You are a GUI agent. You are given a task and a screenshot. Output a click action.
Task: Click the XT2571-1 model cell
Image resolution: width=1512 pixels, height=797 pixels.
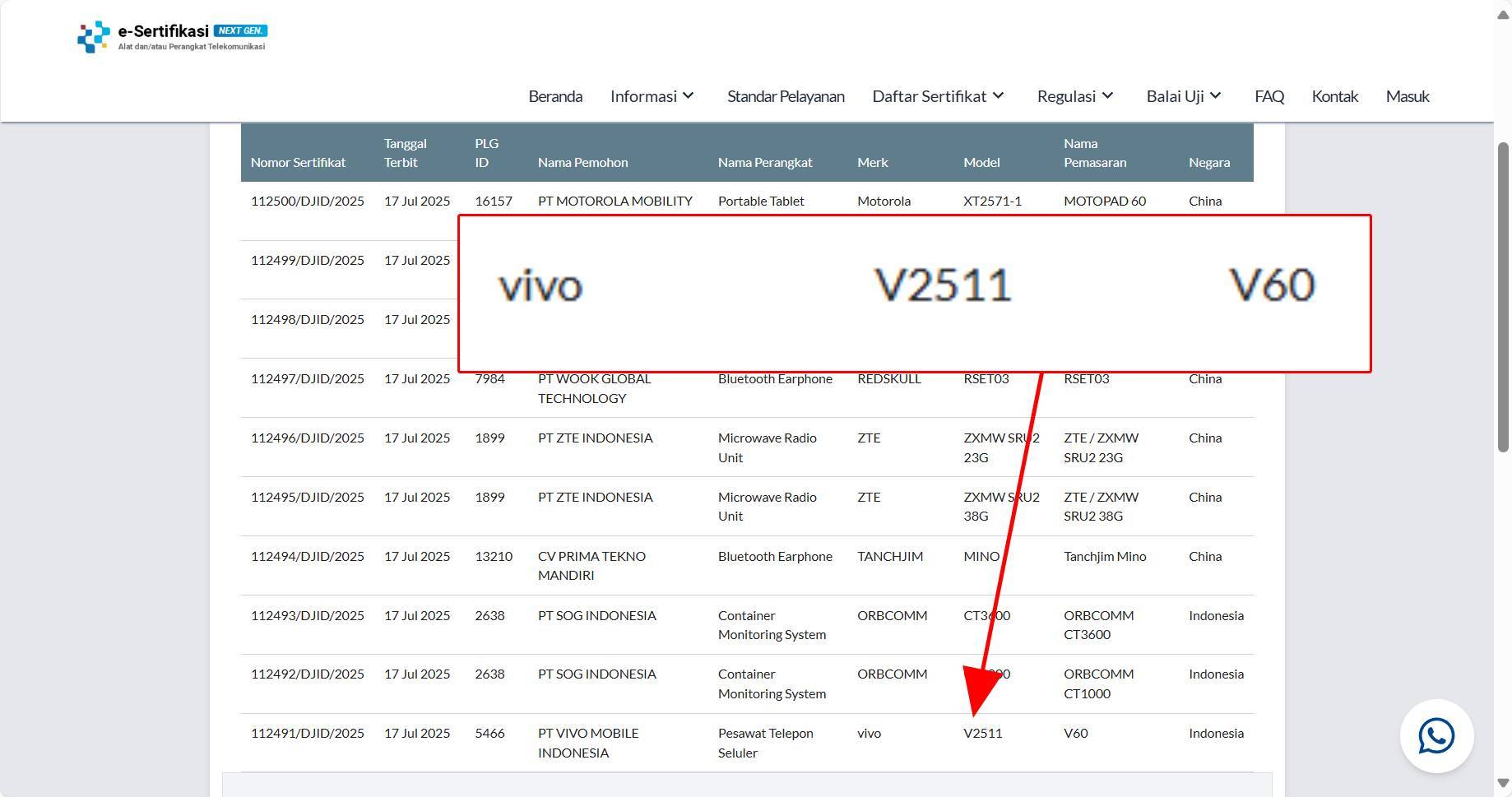click(992, 201)
